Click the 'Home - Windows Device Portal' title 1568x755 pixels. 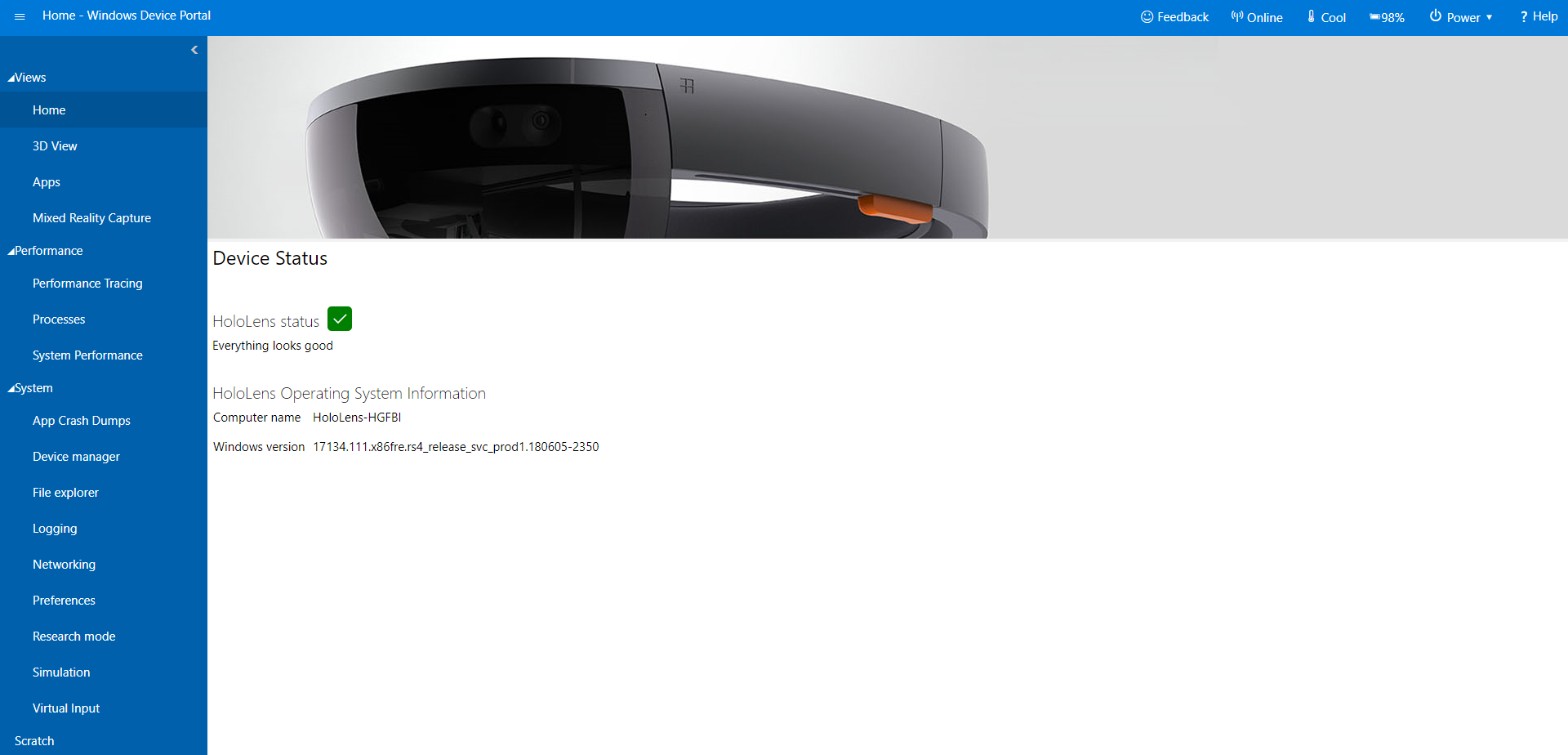click(x=127, y=16)
